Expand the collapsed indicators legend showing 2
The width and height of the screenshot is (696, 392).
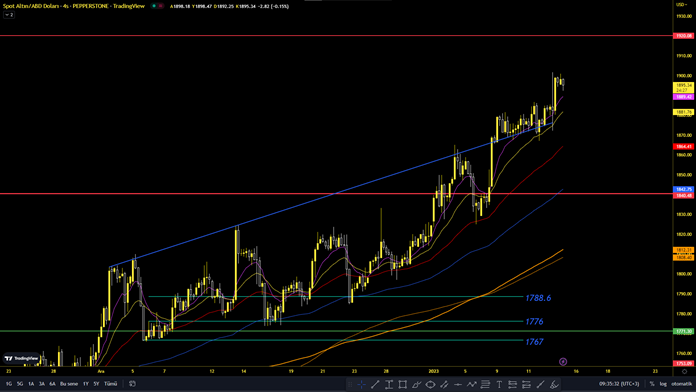pos(9,15)
